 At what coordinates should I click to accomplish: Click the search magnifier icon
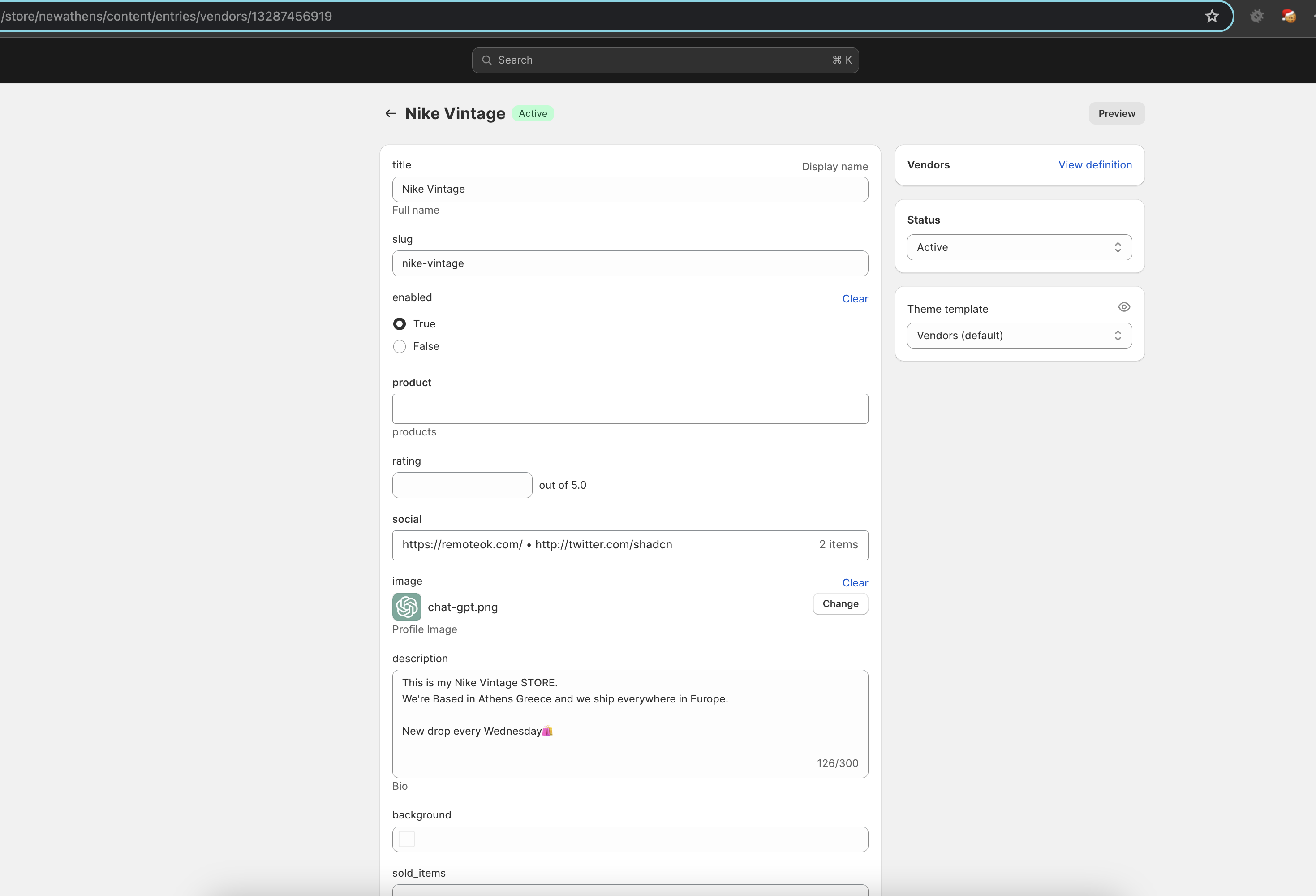[x=486, y=60]
